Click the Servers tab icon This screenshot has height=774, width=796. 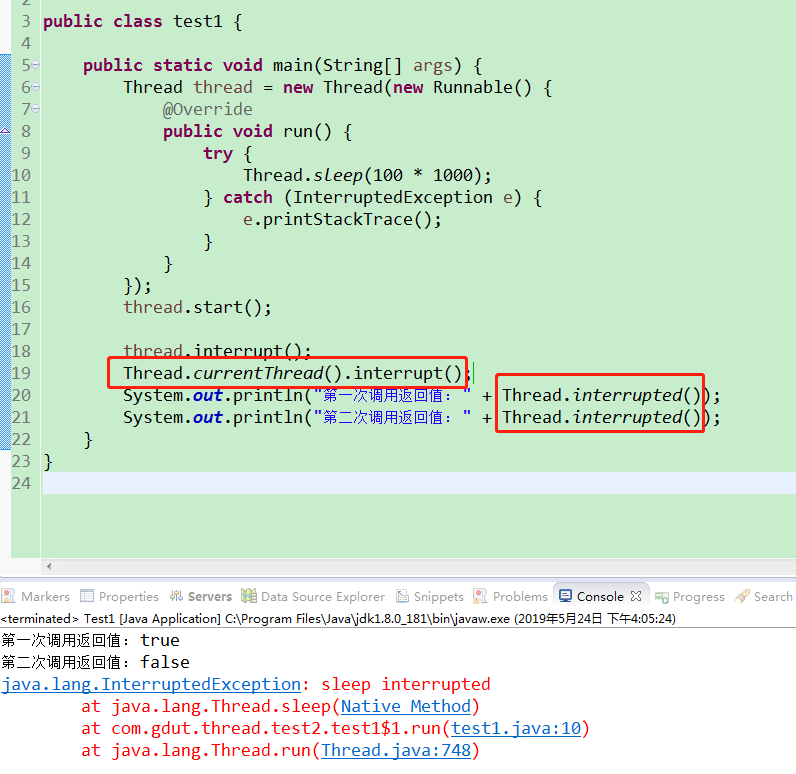click(x=176, y=595)
